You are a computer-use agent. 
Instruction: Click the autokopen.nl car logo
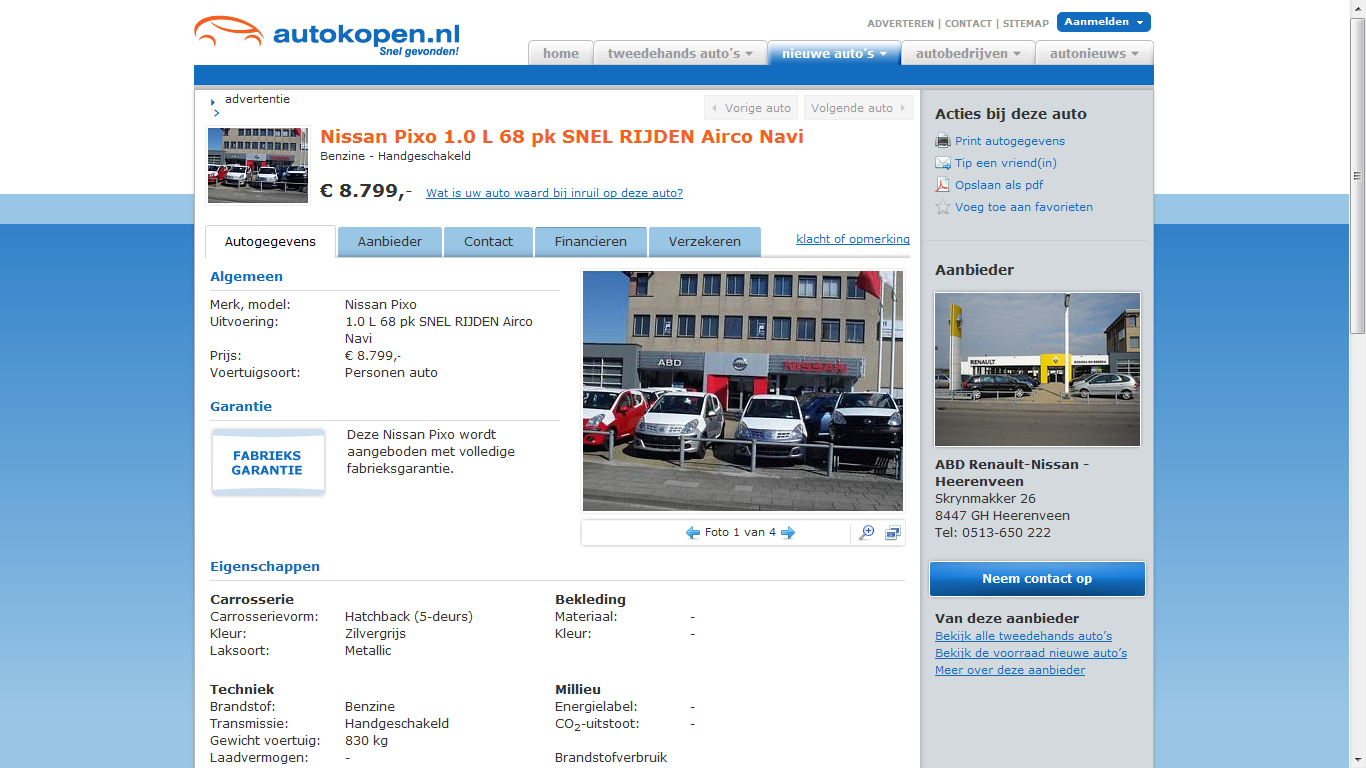(x=326, y=36)
